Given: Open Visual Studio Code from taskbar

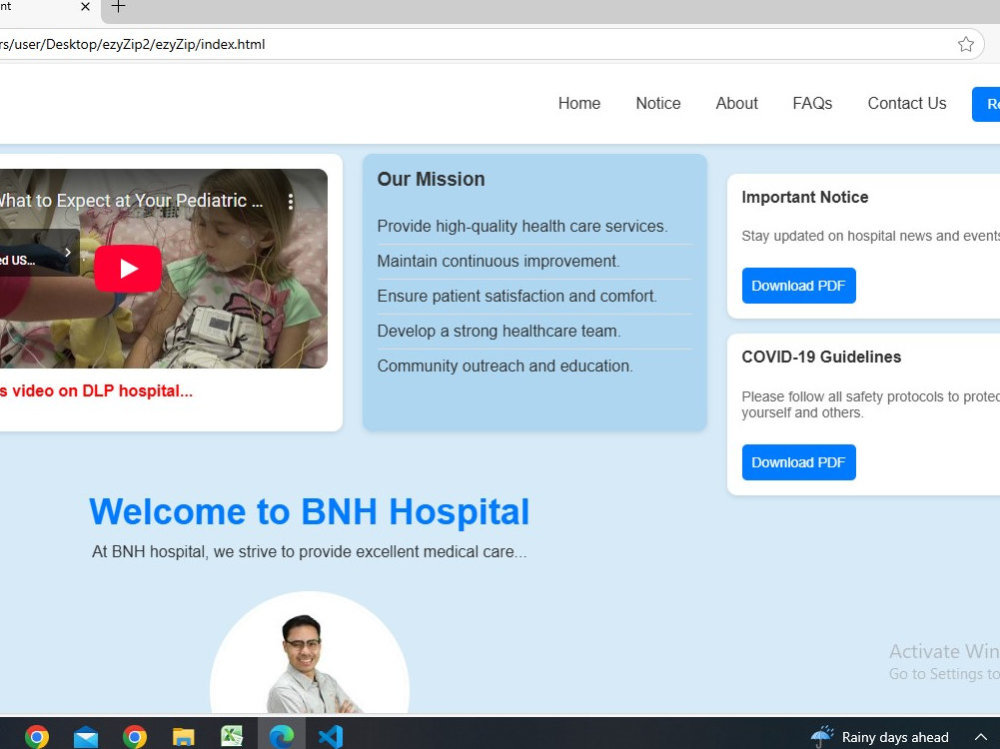Looking at the screenshot, I should (330, 736).
